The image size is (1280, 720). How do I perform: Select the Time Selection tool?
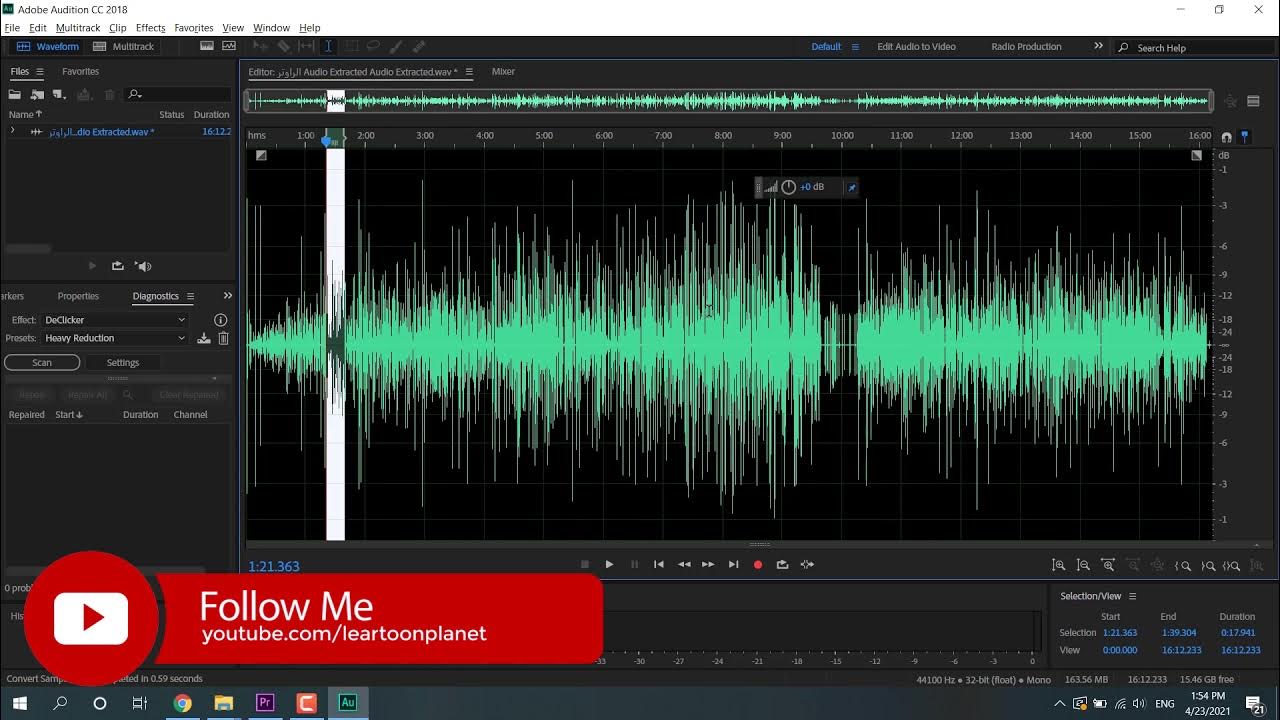click(x=328, y=46)
